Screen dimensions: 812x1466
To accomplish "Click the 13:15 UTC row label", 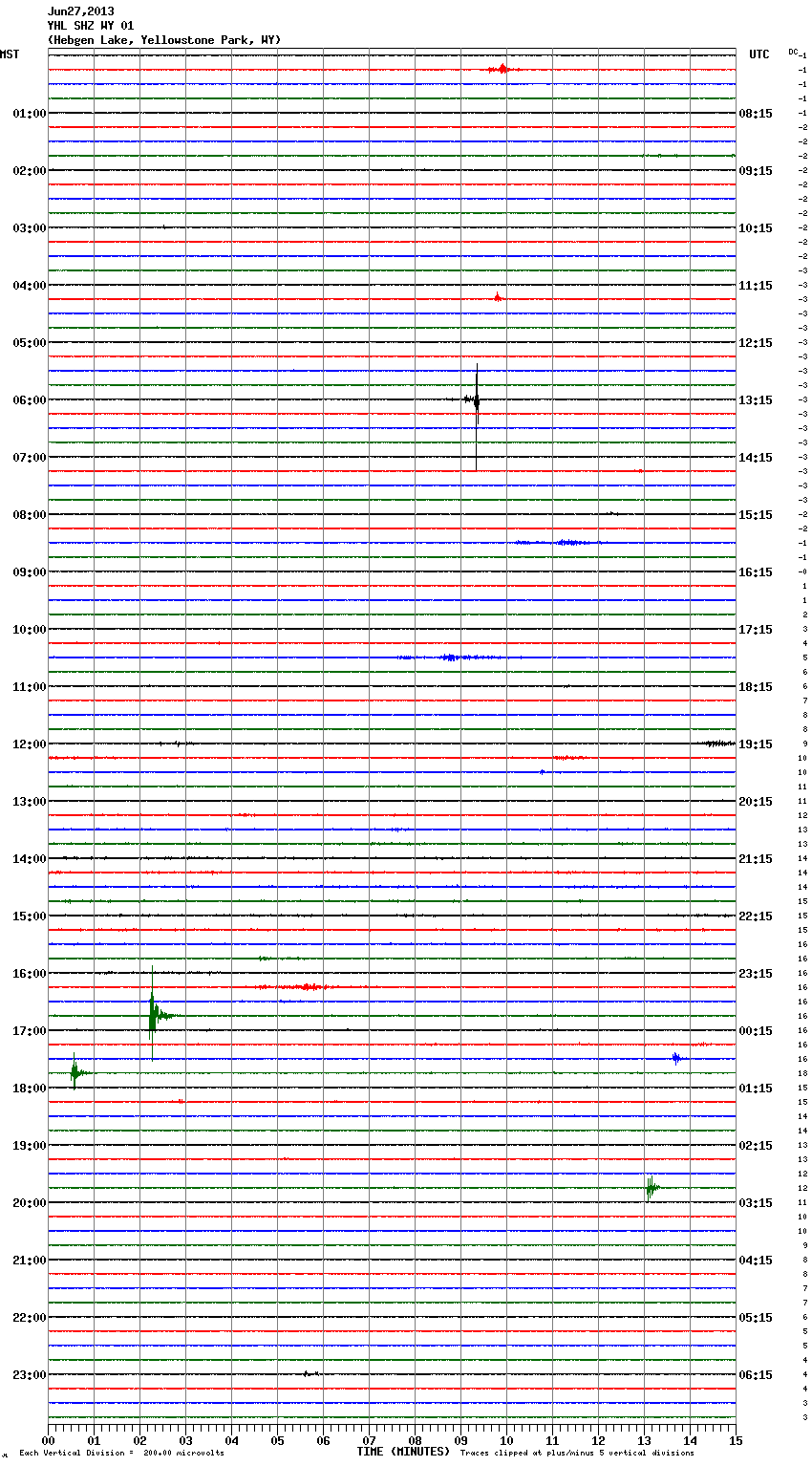I will [x=756, y=400].
